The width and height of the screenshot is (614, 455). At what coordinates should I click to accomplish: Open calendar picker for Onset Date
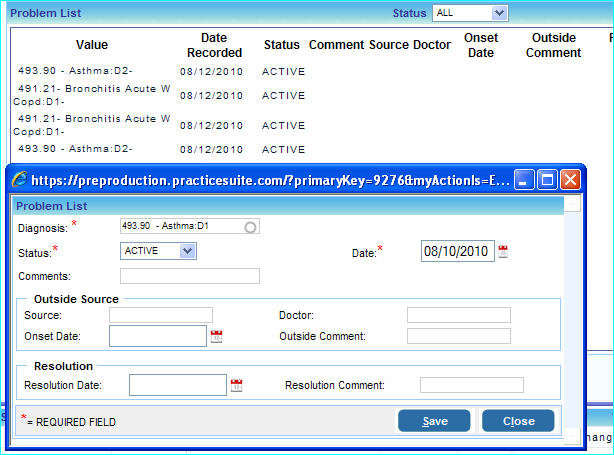tap(216, 337)
